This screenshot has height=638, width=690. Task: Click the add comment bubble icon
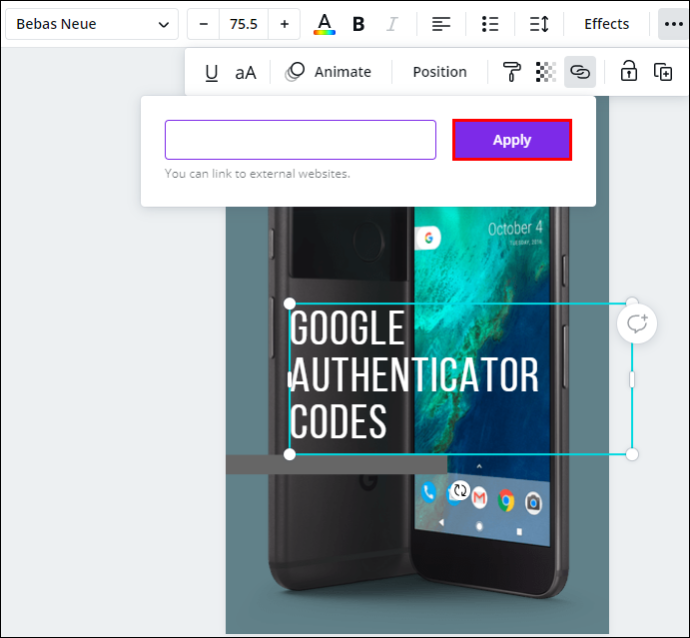click(x=637, y=324)
